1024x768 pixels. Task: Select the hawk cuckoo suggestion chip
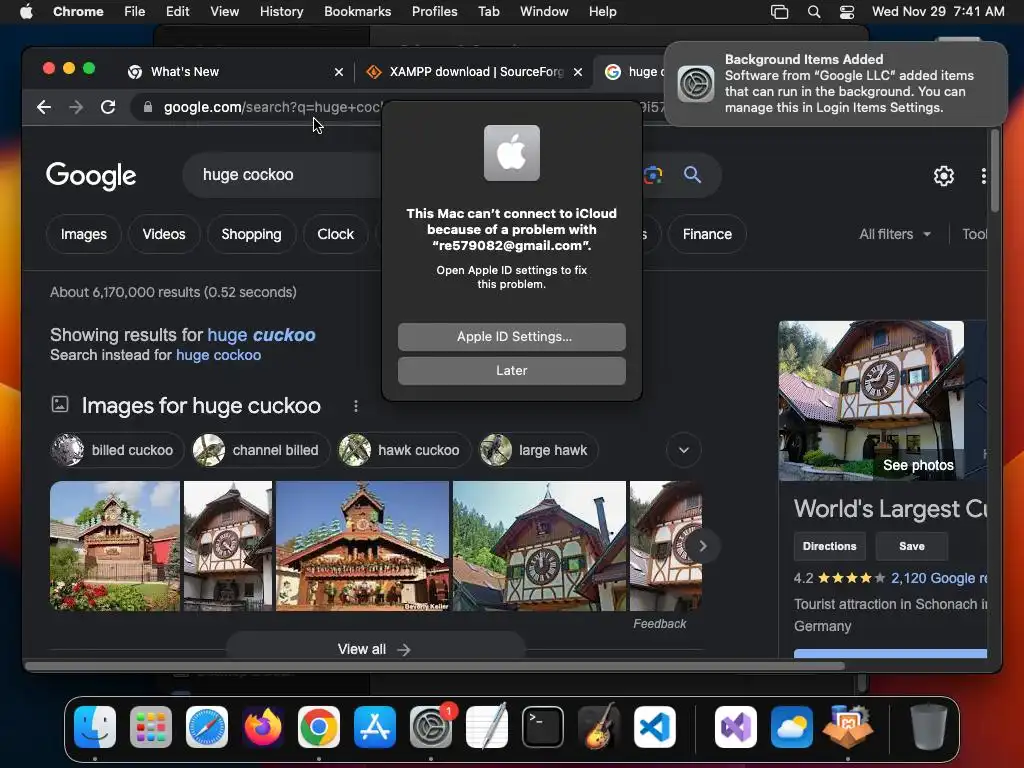pyautogui.click(x=404, y=450)
